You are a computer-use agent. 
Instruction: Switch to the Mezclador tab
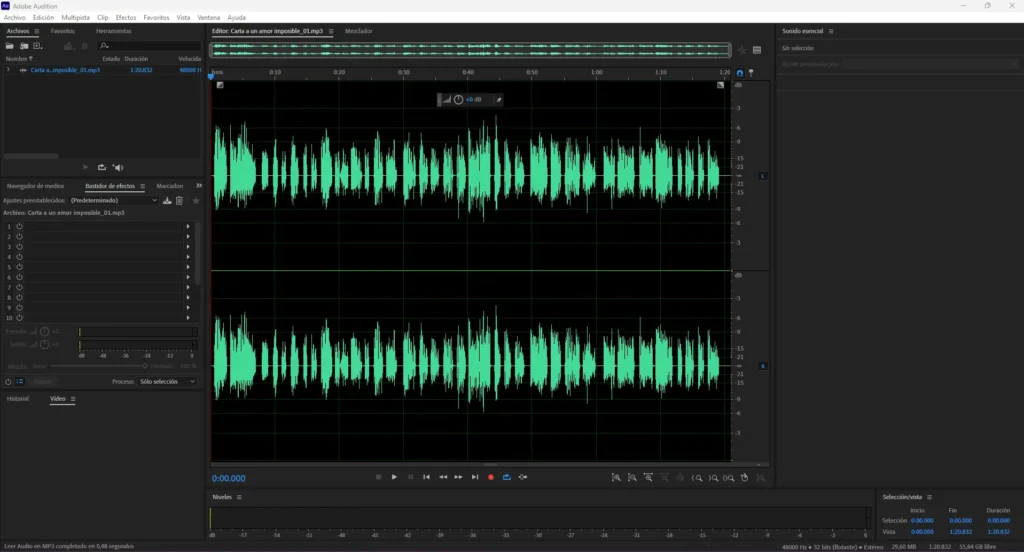pyautogui.click(x=359, y=31)
